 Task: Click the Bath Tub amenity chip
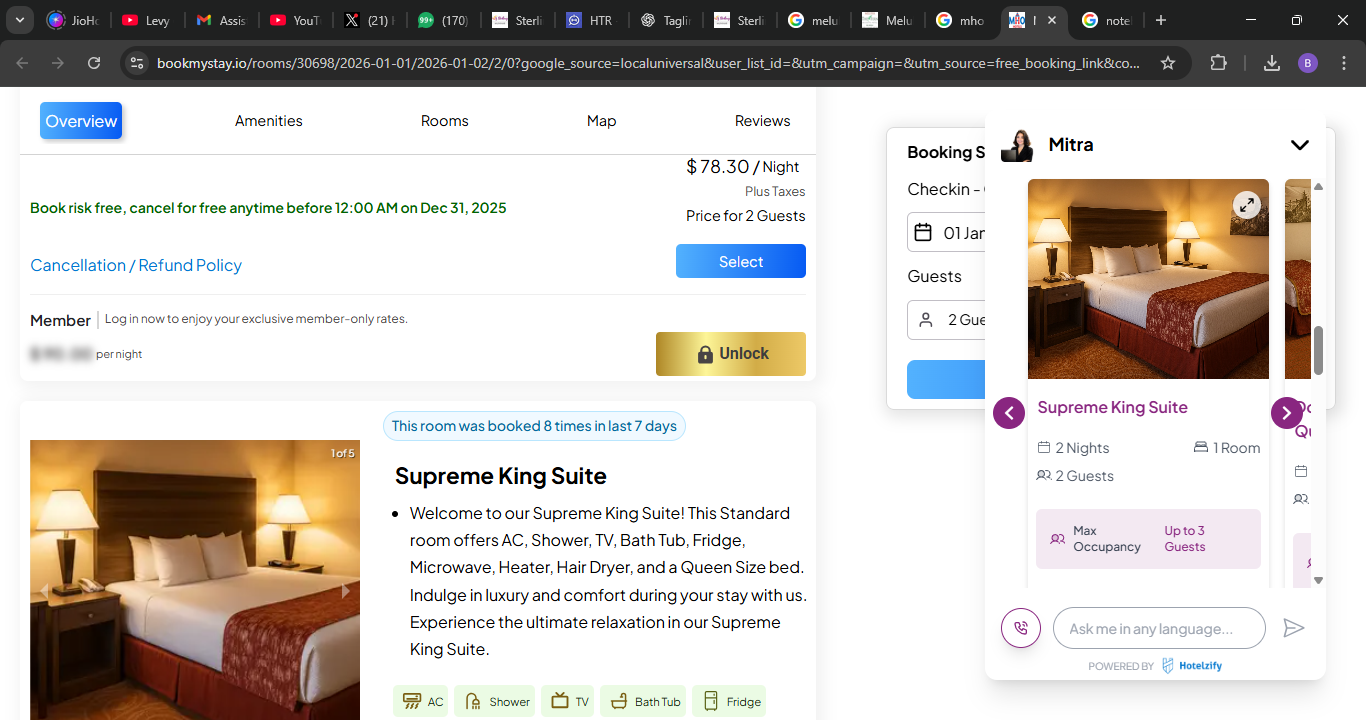pos(643,701)
